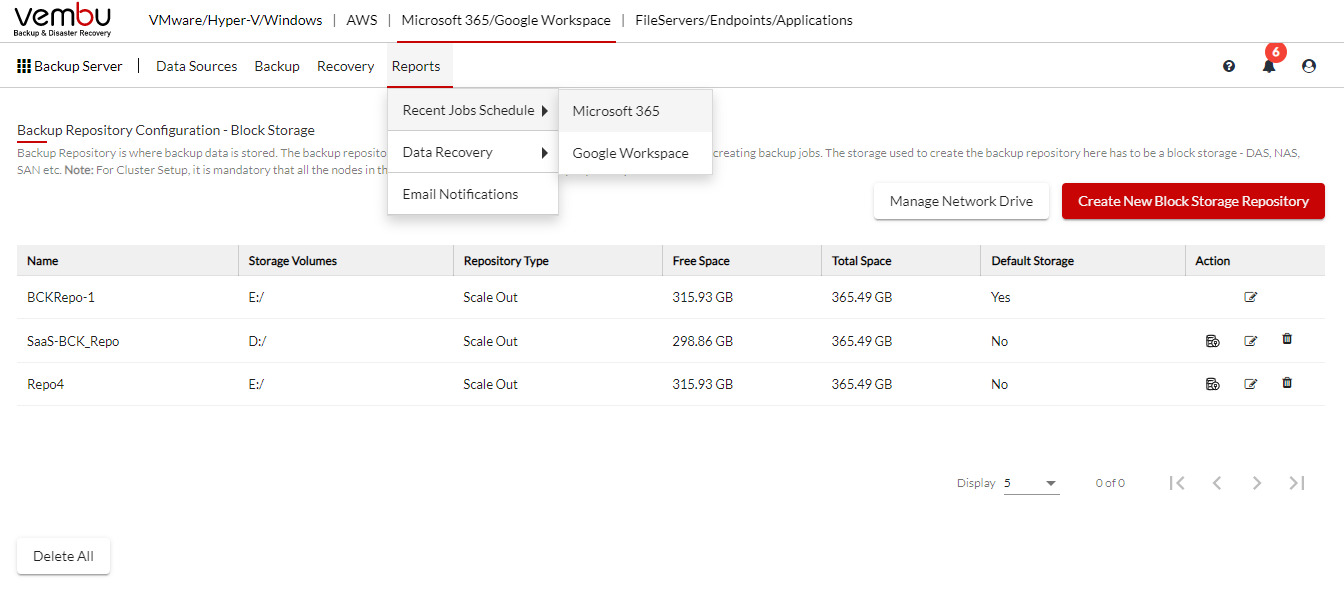
Task: Go to the first page of results
Action: coord(1177,483)
